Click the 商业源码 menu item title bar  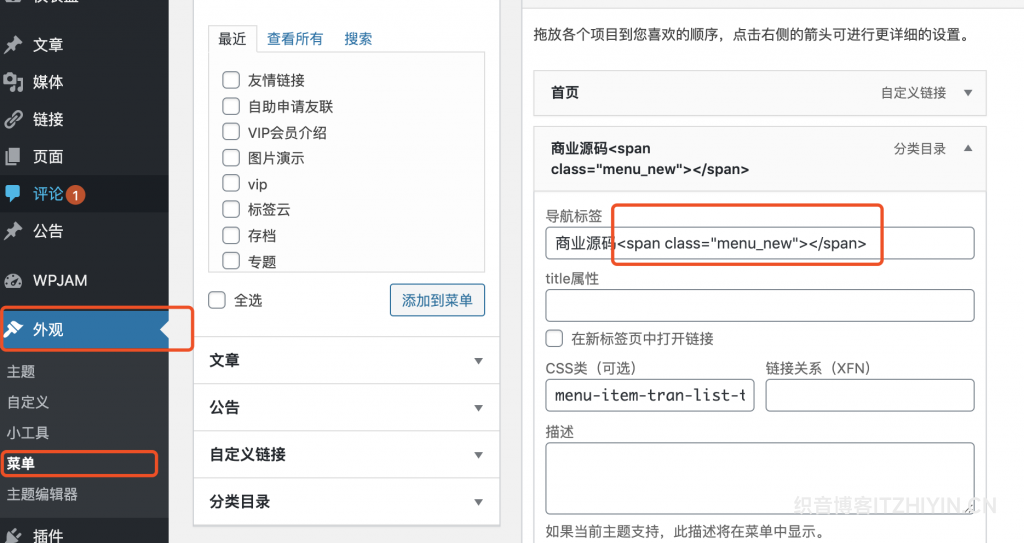760,159
